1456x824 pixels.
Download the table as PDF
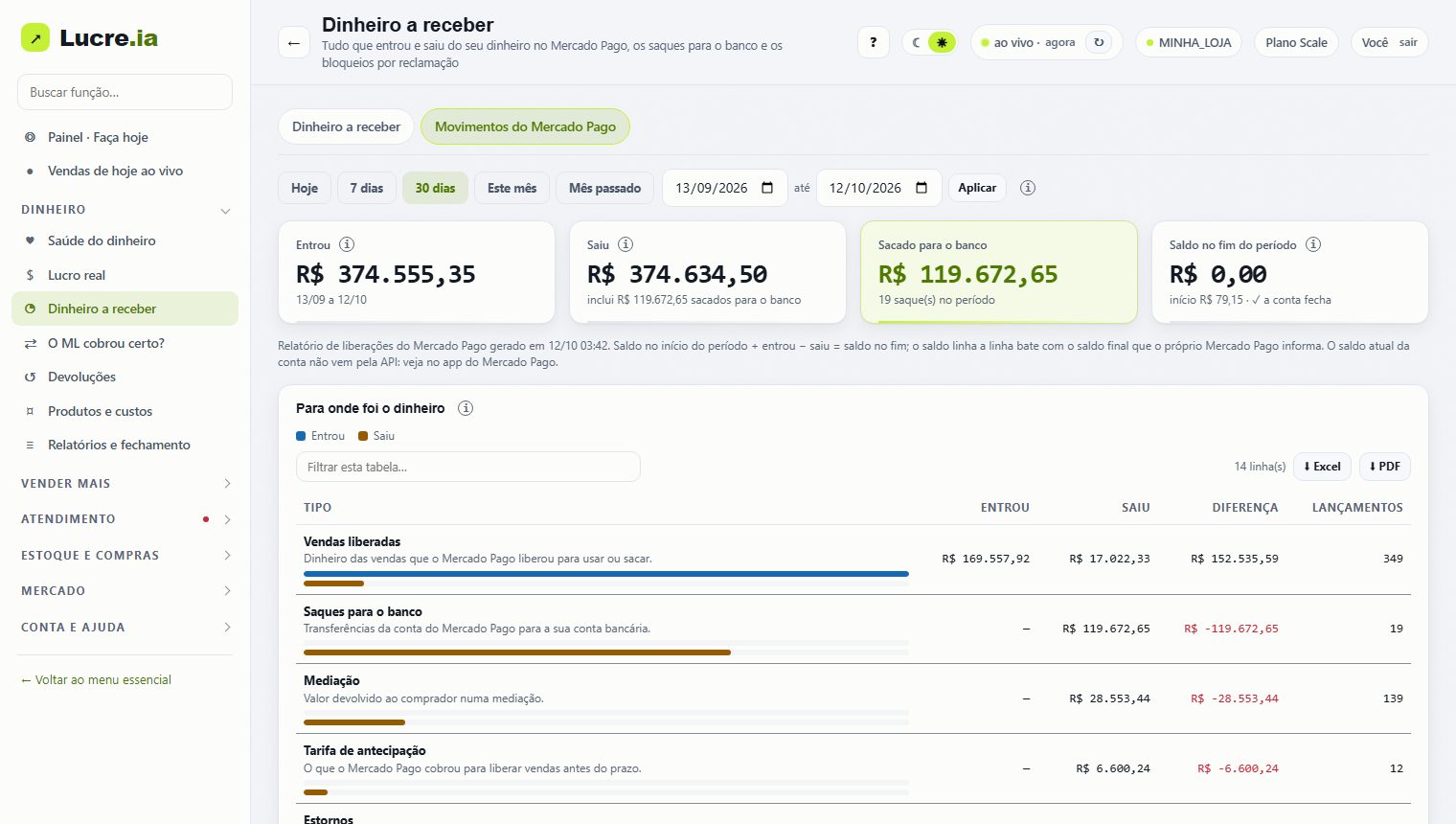[x=1384, y=467]
